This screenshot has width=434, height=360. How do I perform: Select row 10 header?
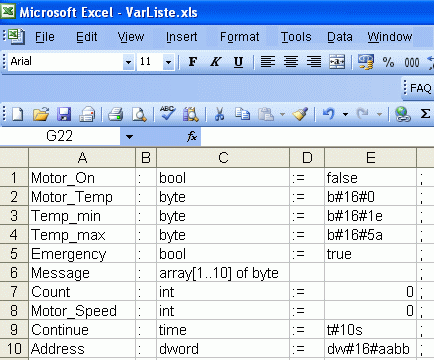pos(14,349)
